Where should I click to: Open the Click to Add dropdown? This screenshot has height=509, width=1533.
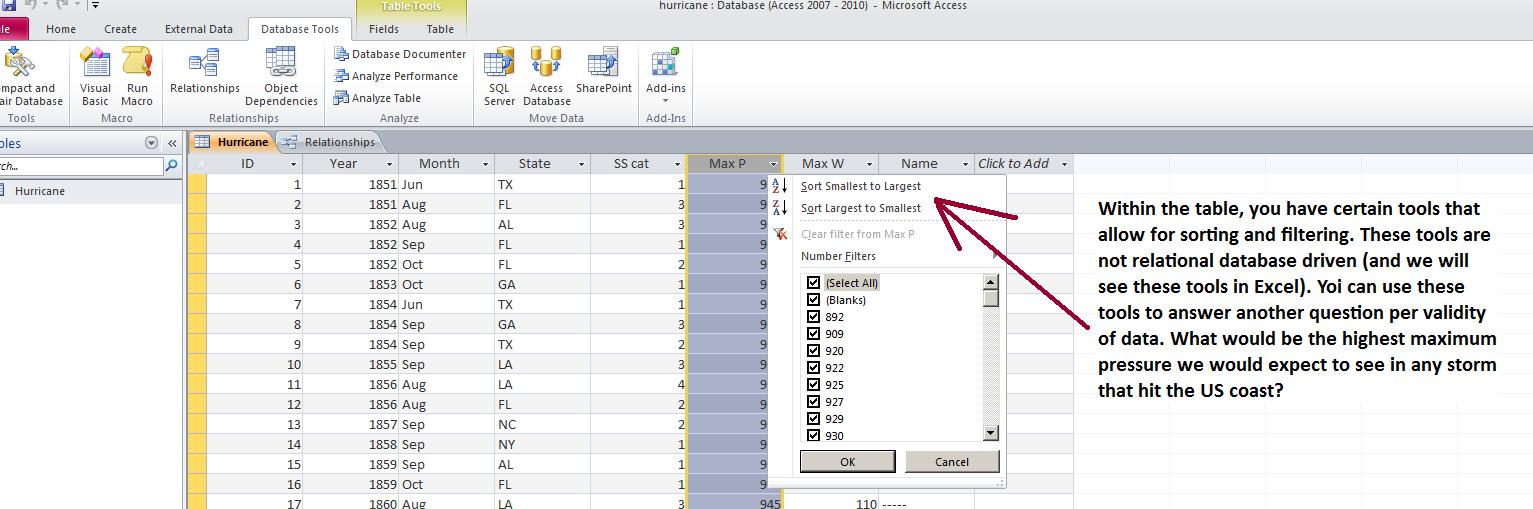point(1064,164)
